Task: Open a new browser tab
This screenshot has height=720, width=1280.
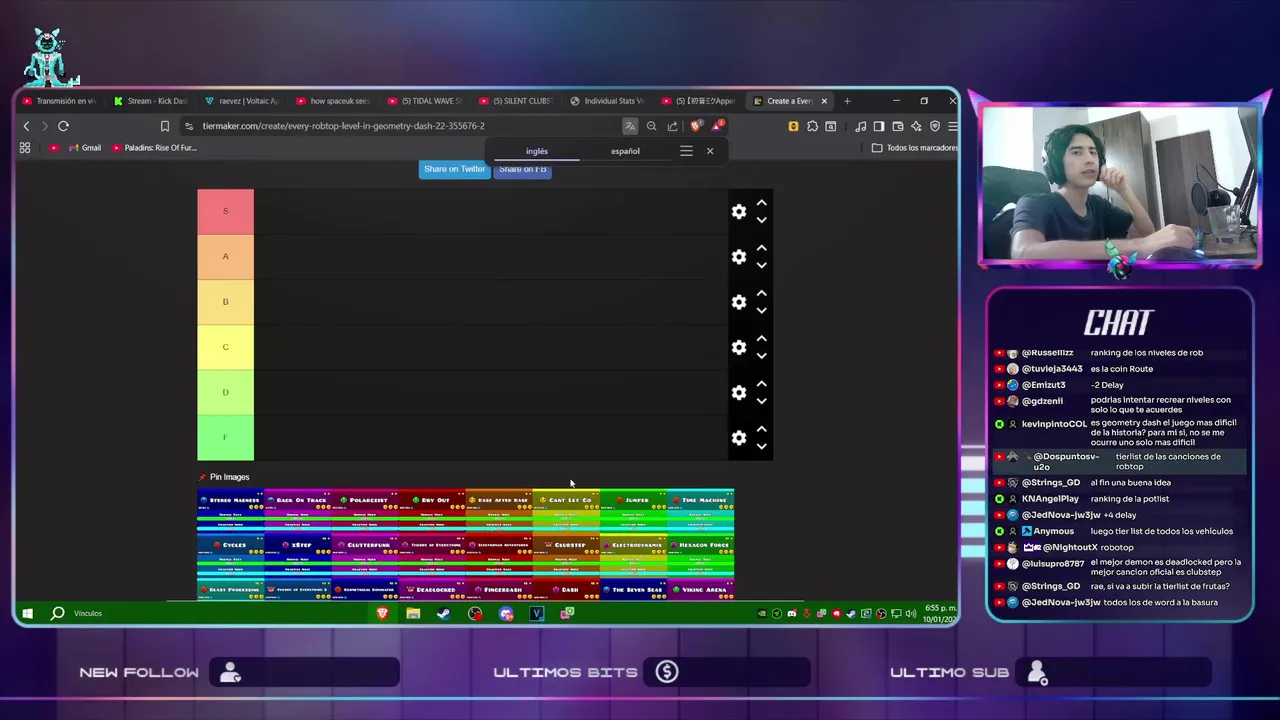Action: tap(847, 101)
